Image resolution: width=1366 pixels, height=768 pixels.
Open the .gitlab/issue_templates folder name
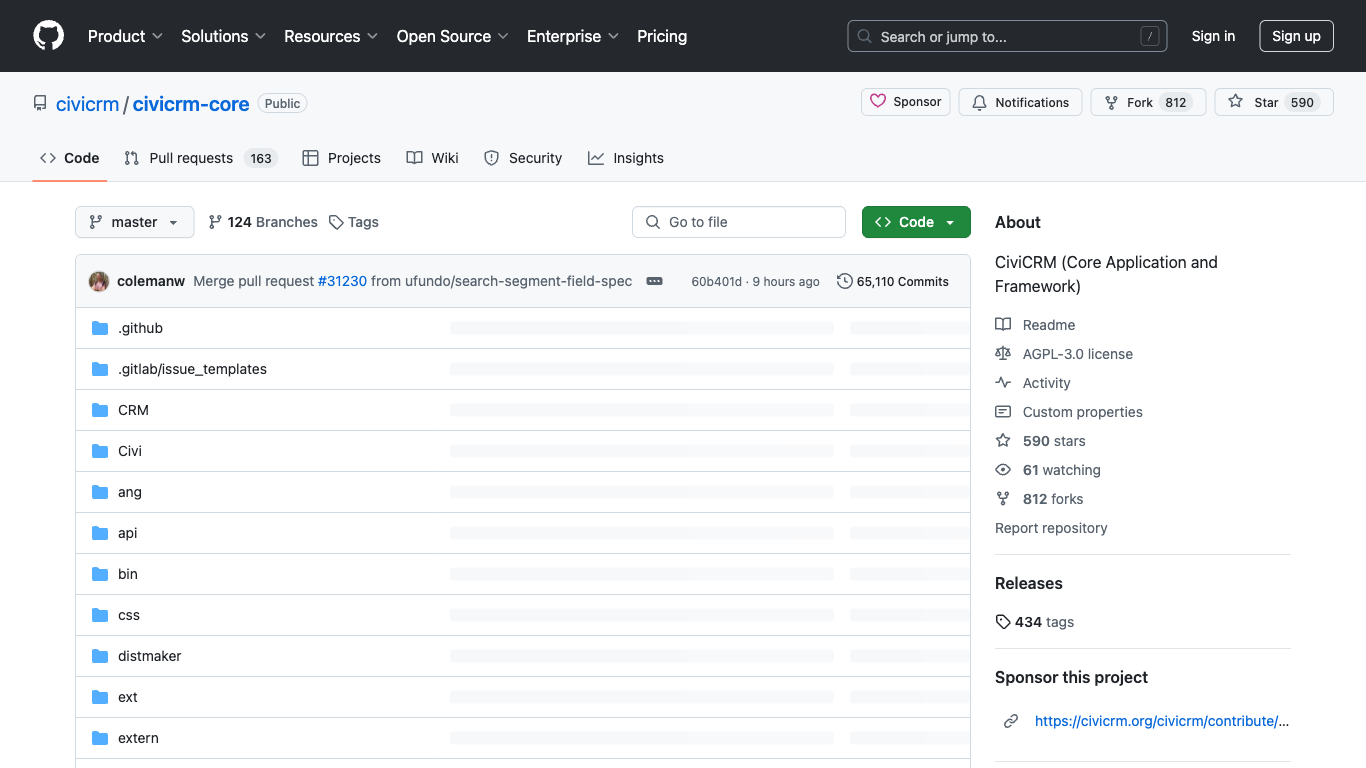click(192, 369)
